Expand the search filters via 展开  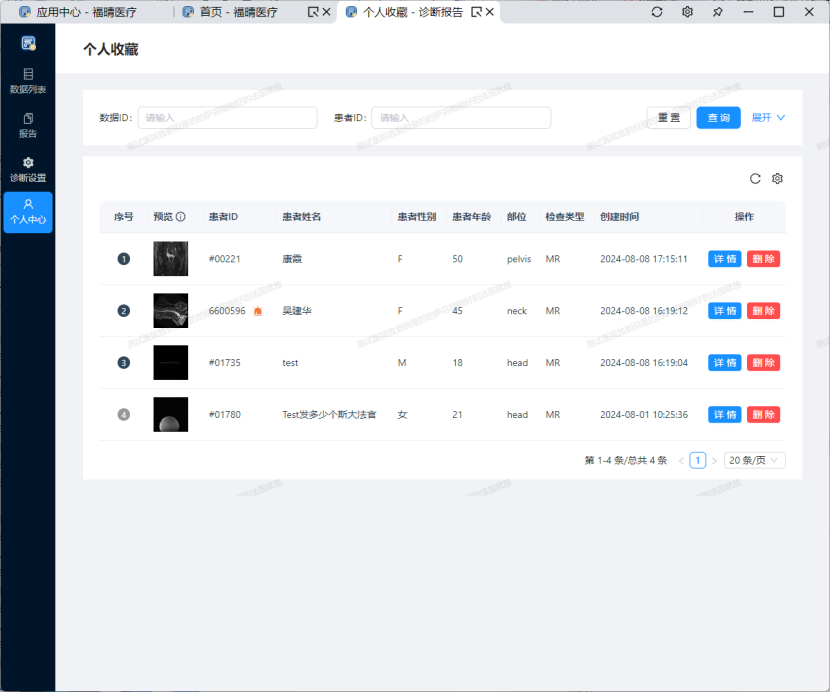[x=766, y=117]
